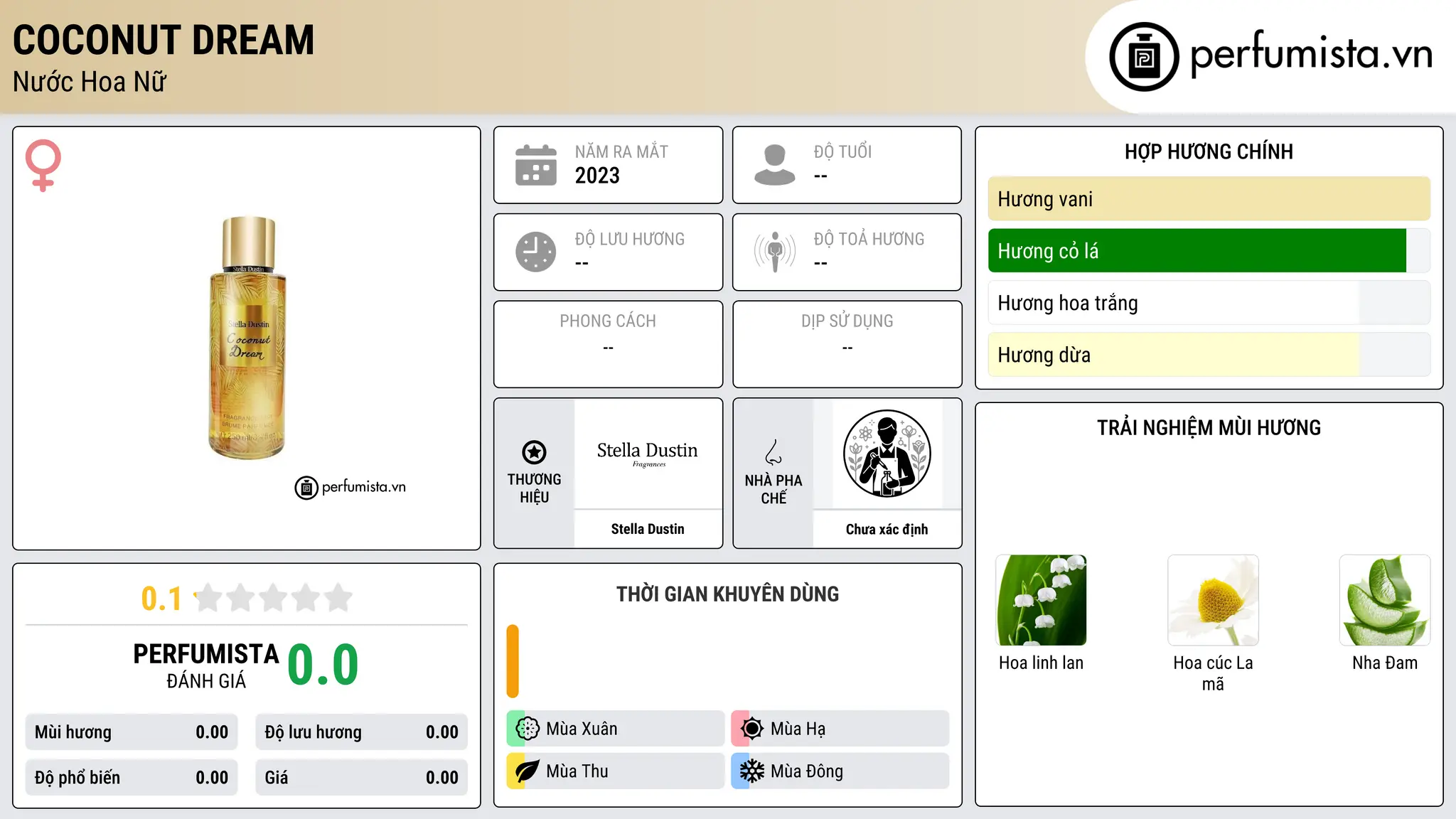Screen dimensions: 1456x819
Task: Click the COCONUT DREAM title
Action: (x=164, y=40)
